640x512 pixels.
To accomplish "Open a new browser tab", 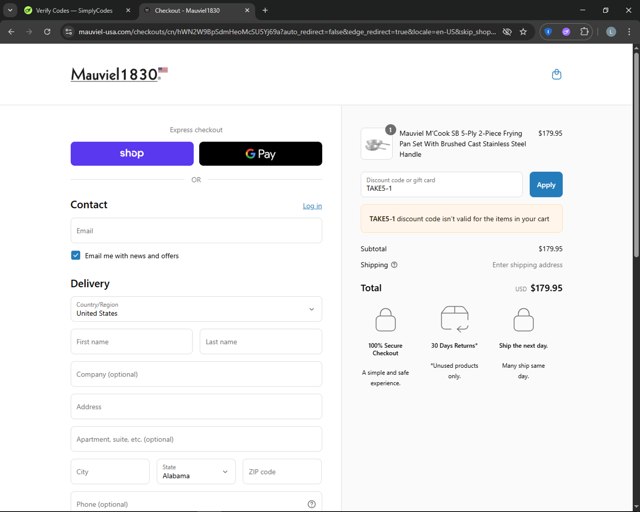I will pos(265,11).
